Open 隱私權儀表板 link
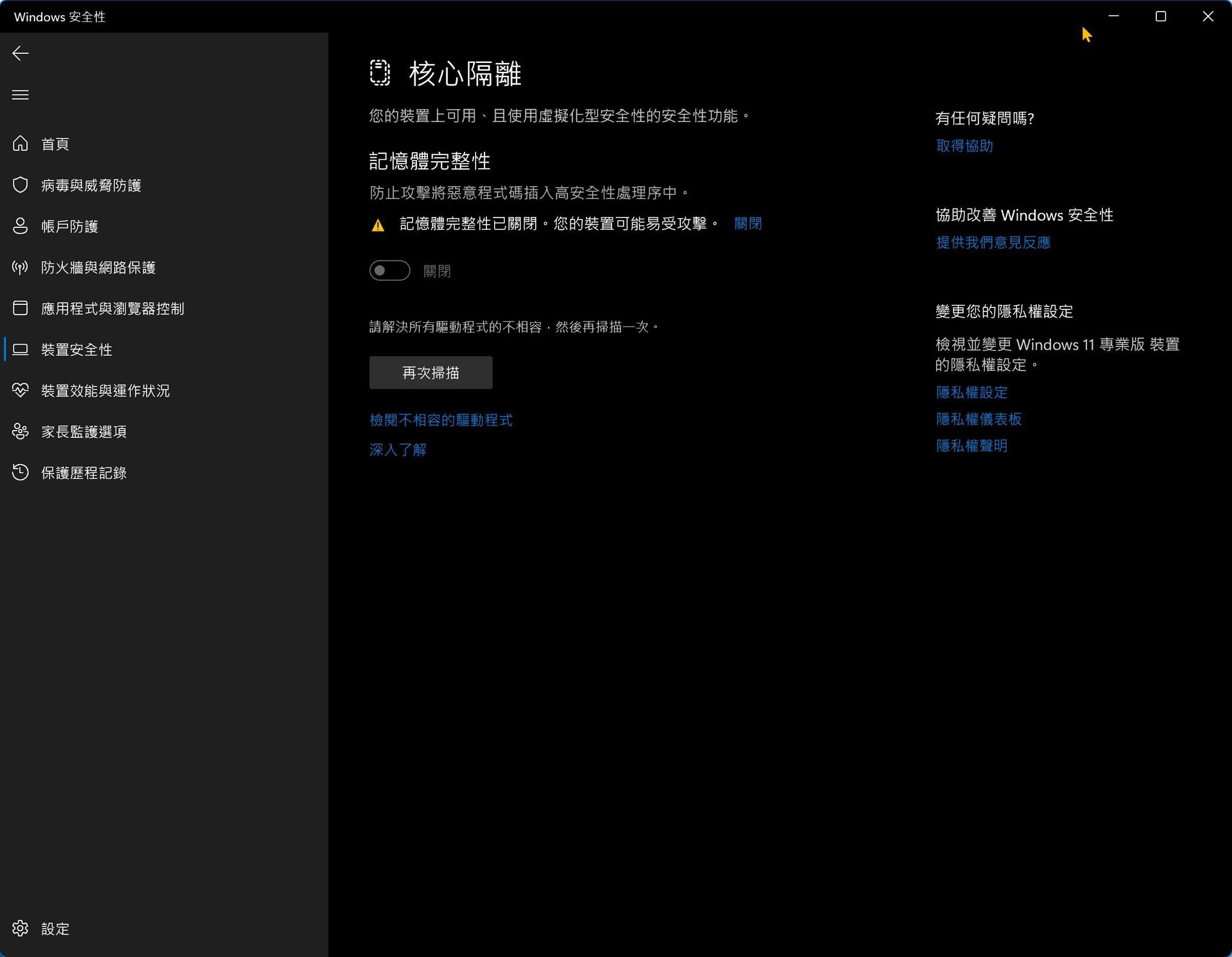The width and height of the screenshot is (1232, 957). pyautogui.click(x=979, y=419)
